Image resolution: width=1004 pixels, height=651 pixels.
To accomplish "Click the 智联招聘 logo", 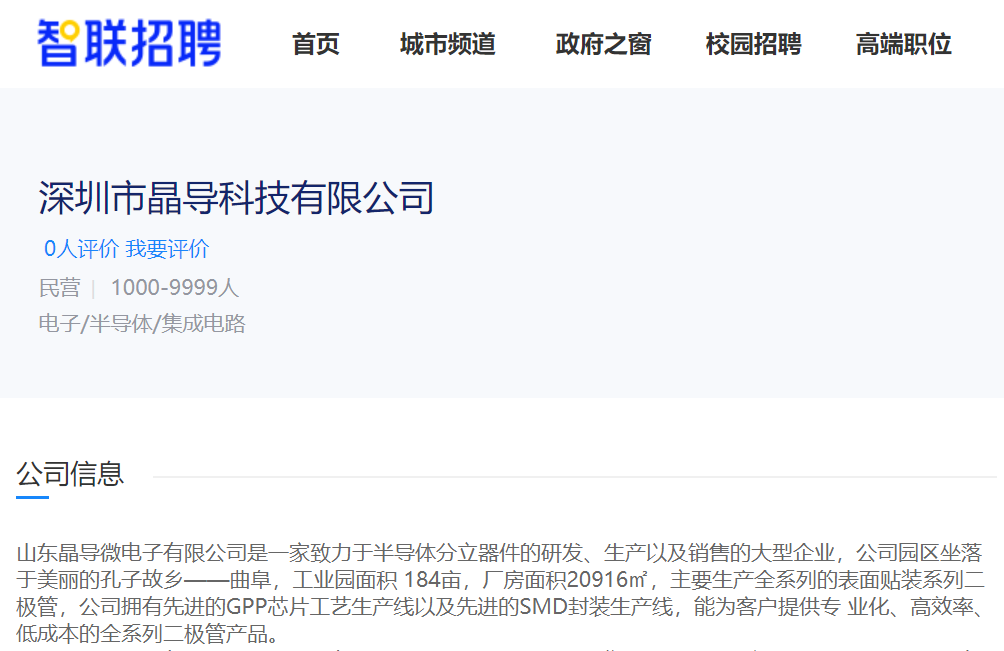I will [129, 44].
